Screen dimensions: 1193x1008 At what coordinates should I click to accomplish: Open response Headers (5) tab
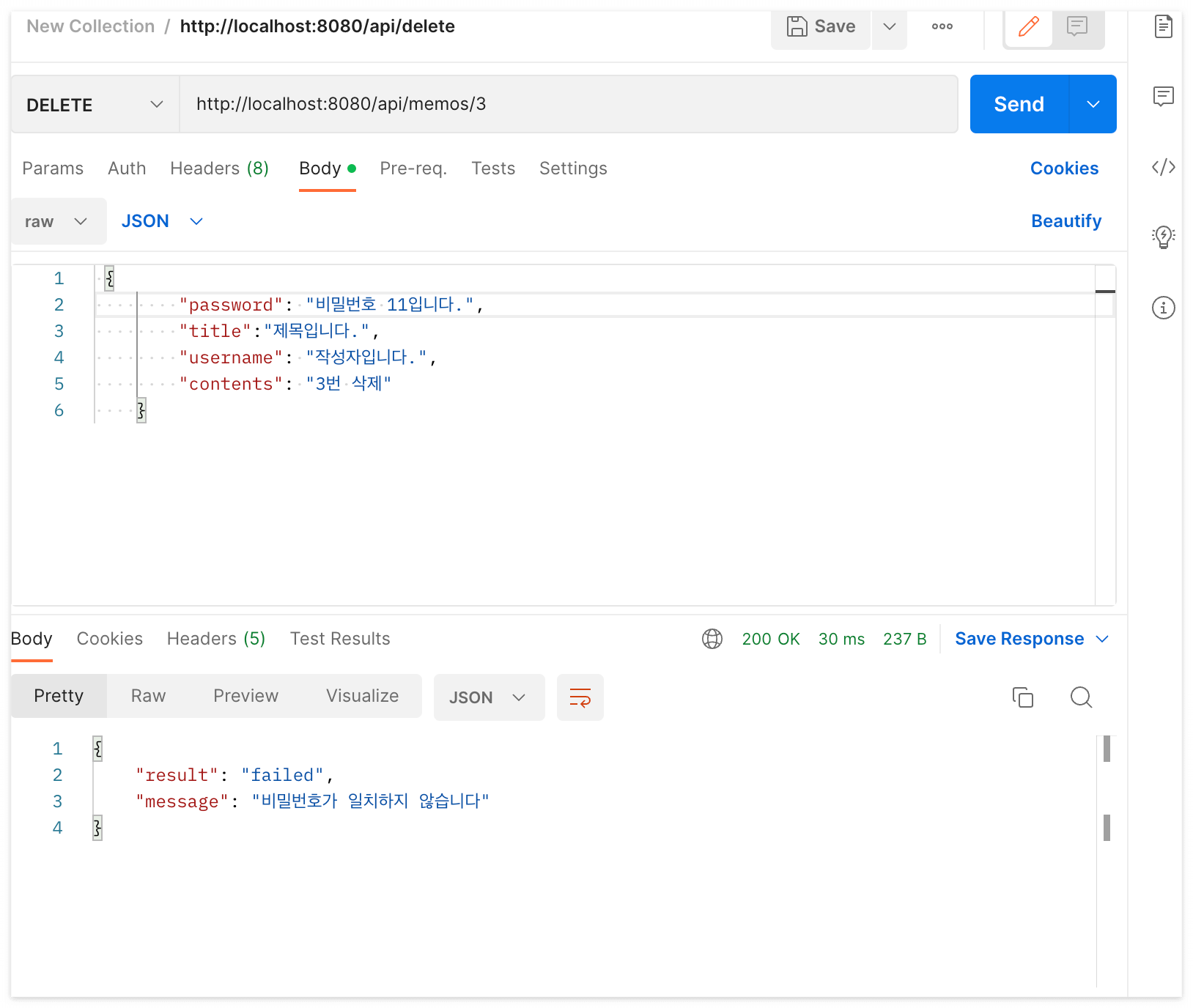tap(216, 639)
